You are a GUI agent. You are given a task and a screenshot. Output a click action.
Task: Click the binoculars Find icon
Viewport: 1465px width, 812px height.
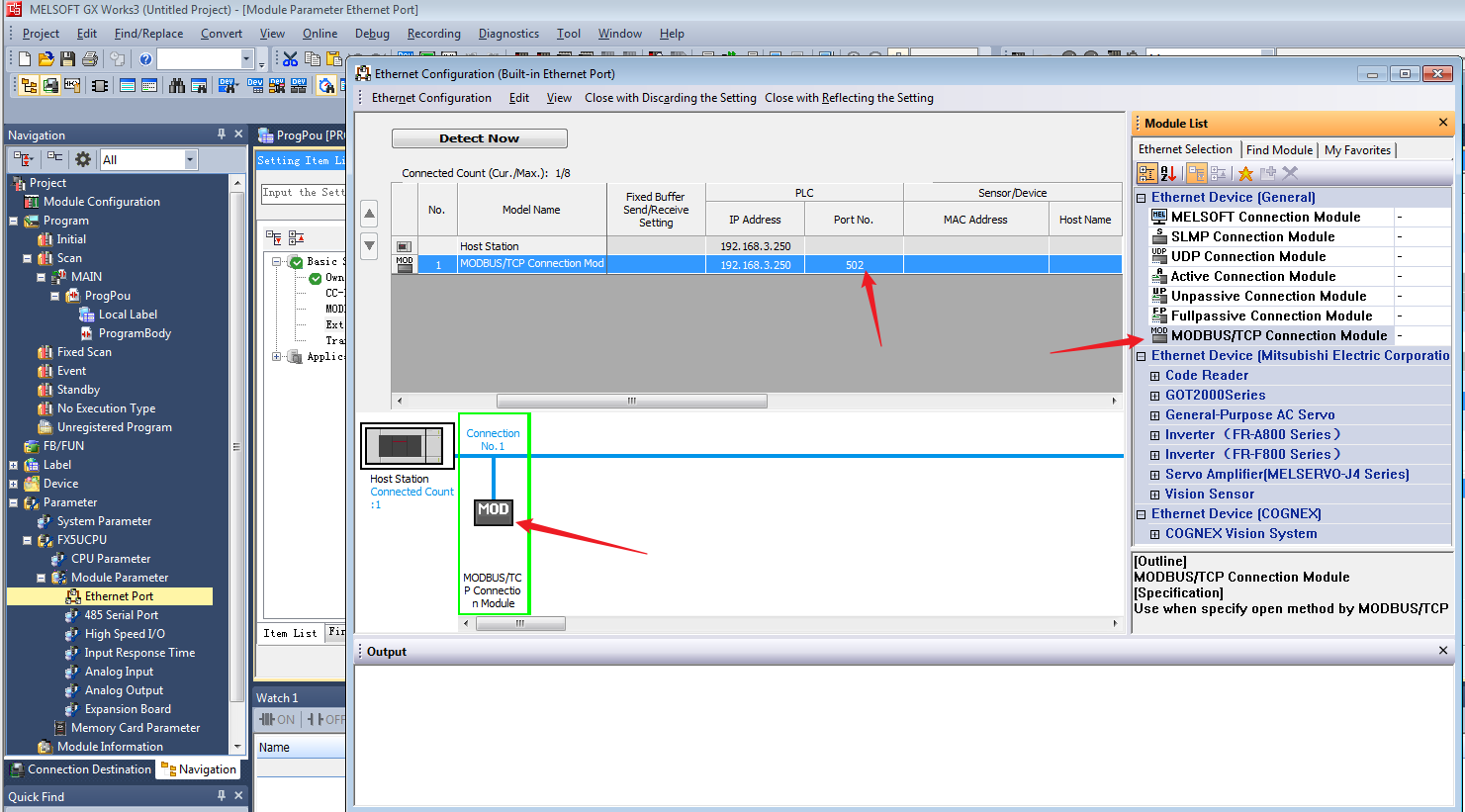pyautogui.click(x=177, y=86)
